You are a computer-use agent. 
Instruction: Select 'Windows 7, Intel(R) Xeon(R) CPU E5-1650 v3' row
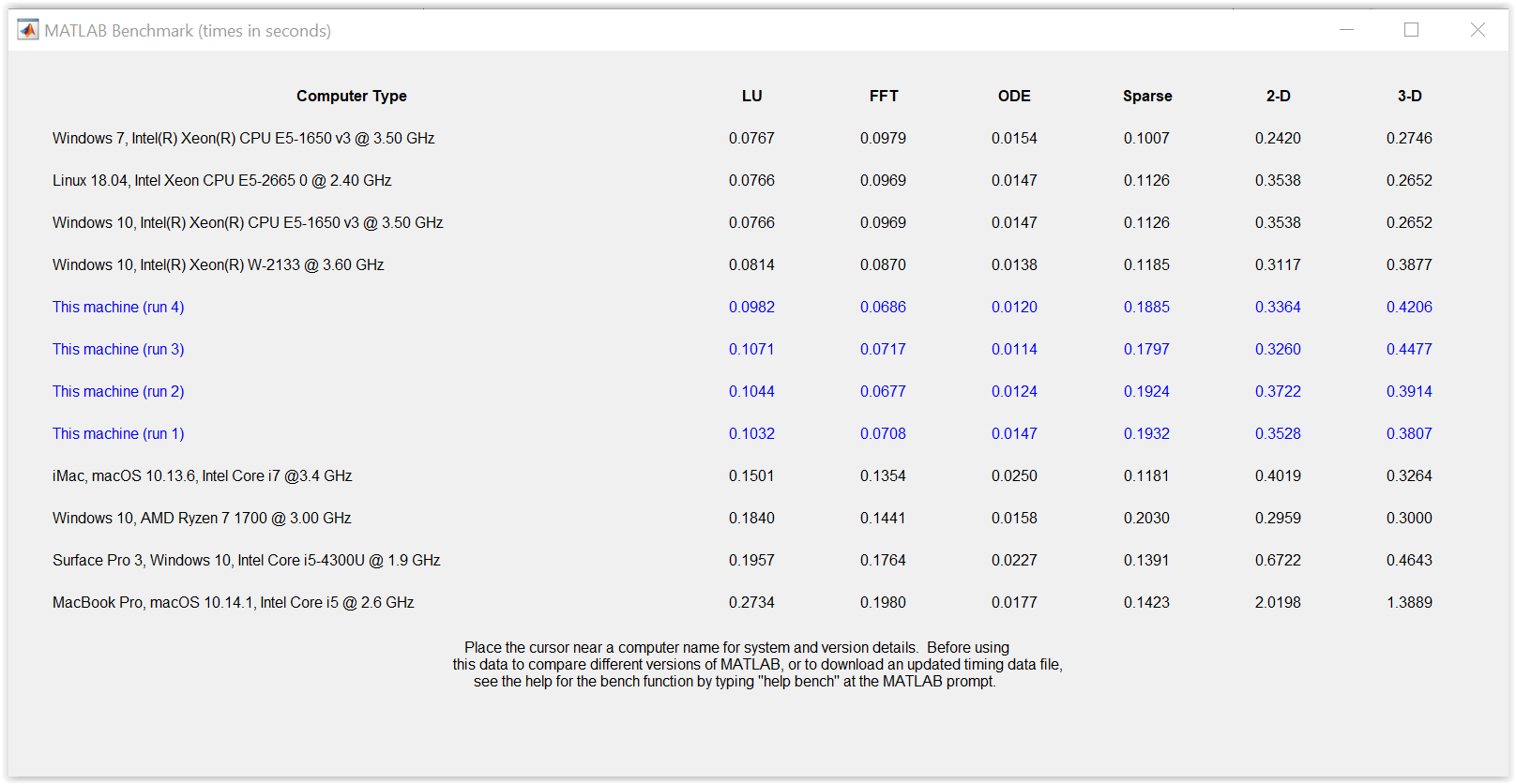[x=244, y=138]
